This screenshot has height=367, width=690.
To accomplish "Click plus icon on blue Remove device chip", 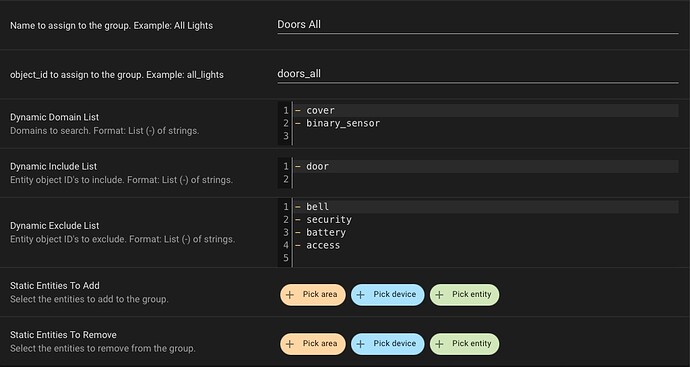I will pos(360,344).
